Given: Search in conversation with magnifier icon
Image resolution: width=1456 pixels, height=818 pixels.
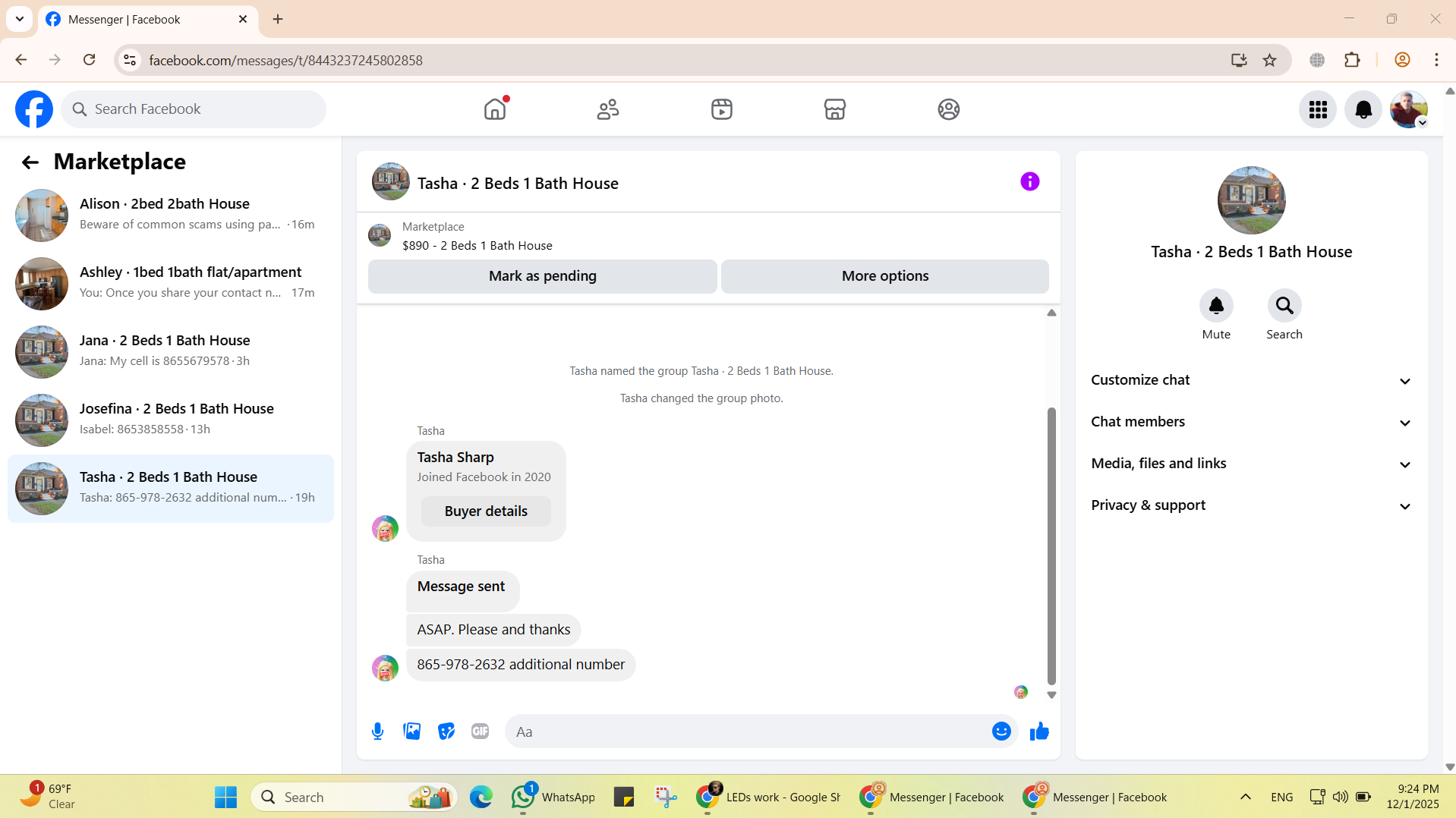Looking at the screenshot, I should click(x=1284, y=306).
